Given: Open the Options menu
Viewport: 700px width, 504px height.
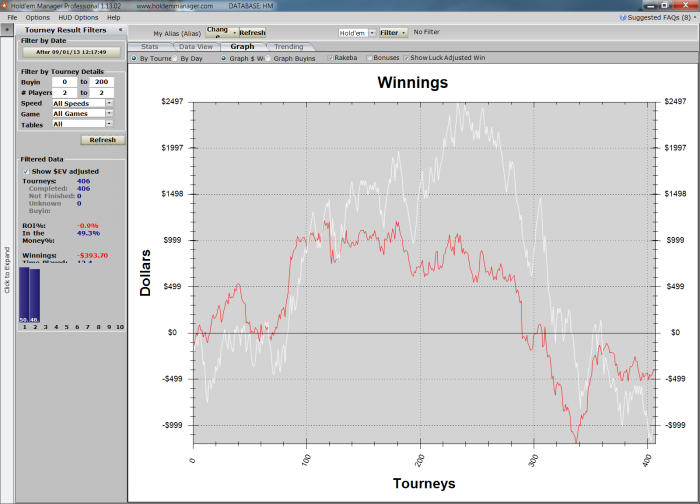Looking at the screenshot, I should (38, 17).
